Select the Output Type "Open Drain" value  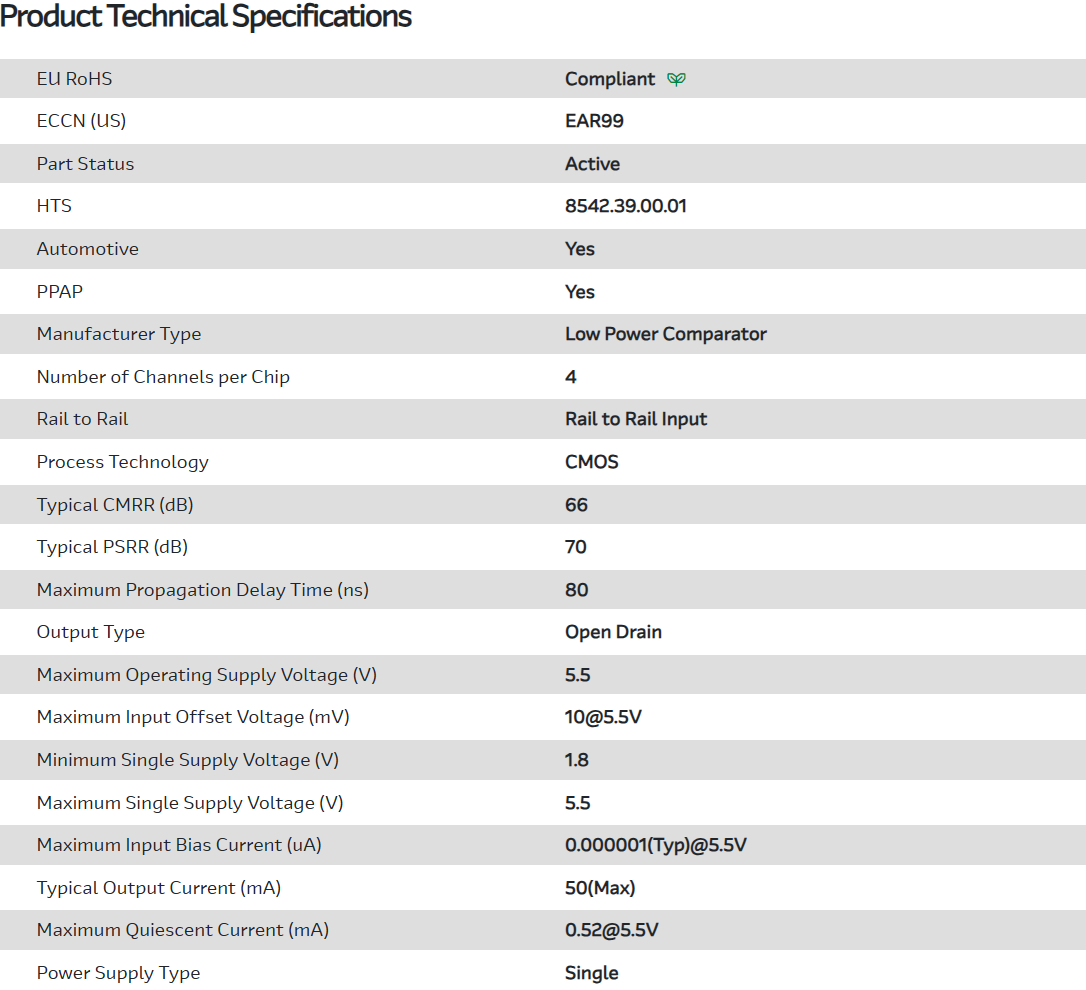coord(613,632)
